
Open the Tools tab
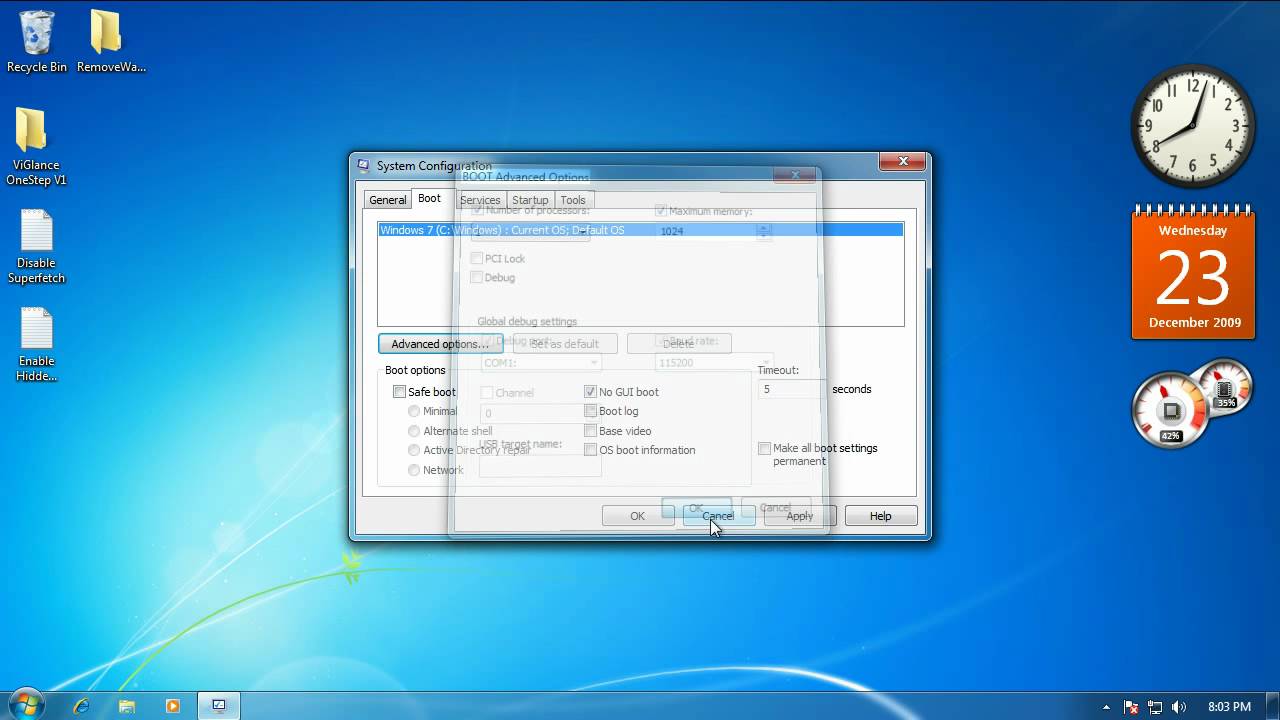click(573, 200)
